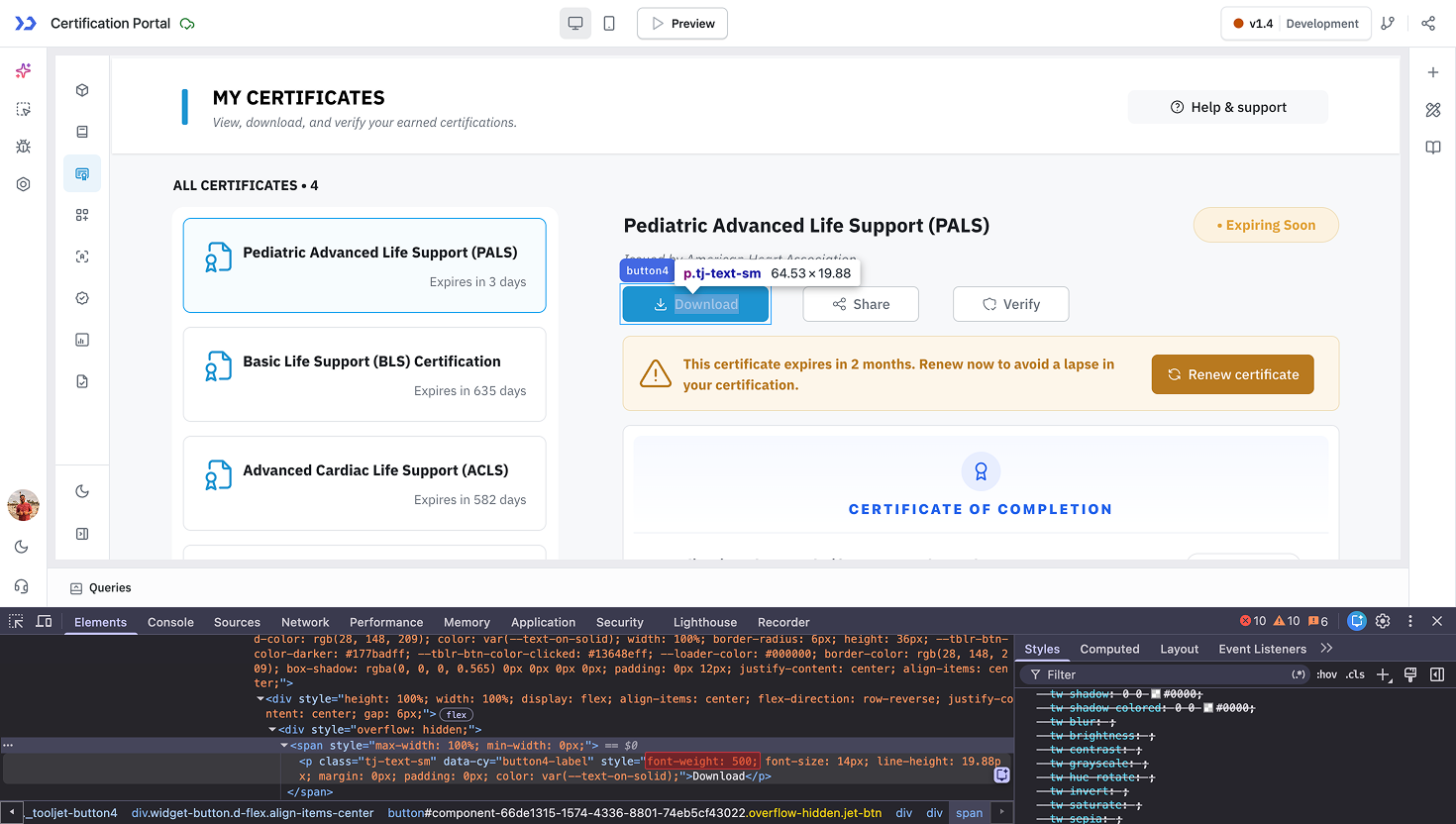Image resolution: width=1456 pixels, height=824 pixels.
Task: Click the Renew certificate button
Action: (x=1232, y=374)
